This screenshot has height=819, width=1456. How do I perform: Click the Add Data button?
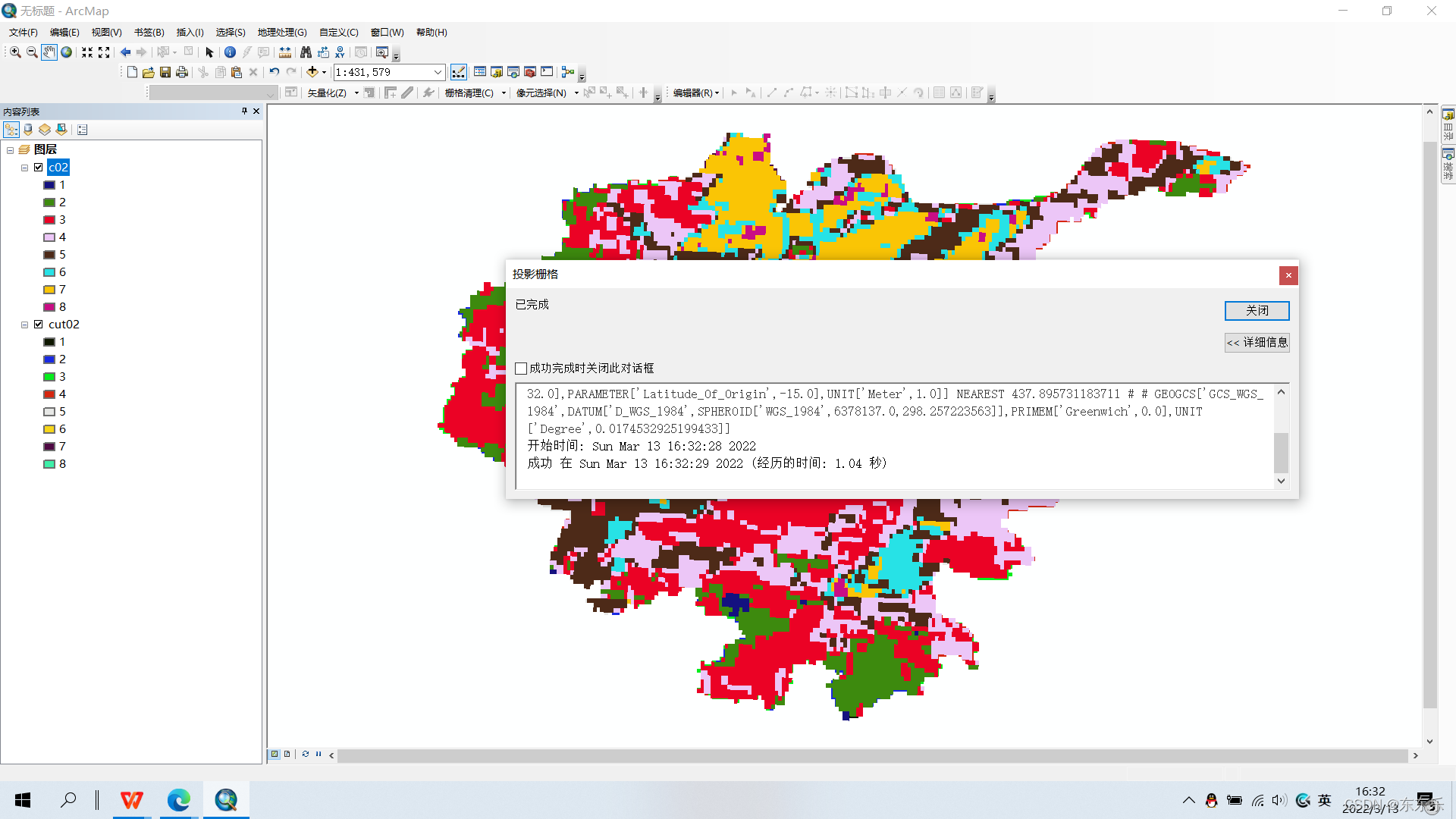tap(312, 72)
